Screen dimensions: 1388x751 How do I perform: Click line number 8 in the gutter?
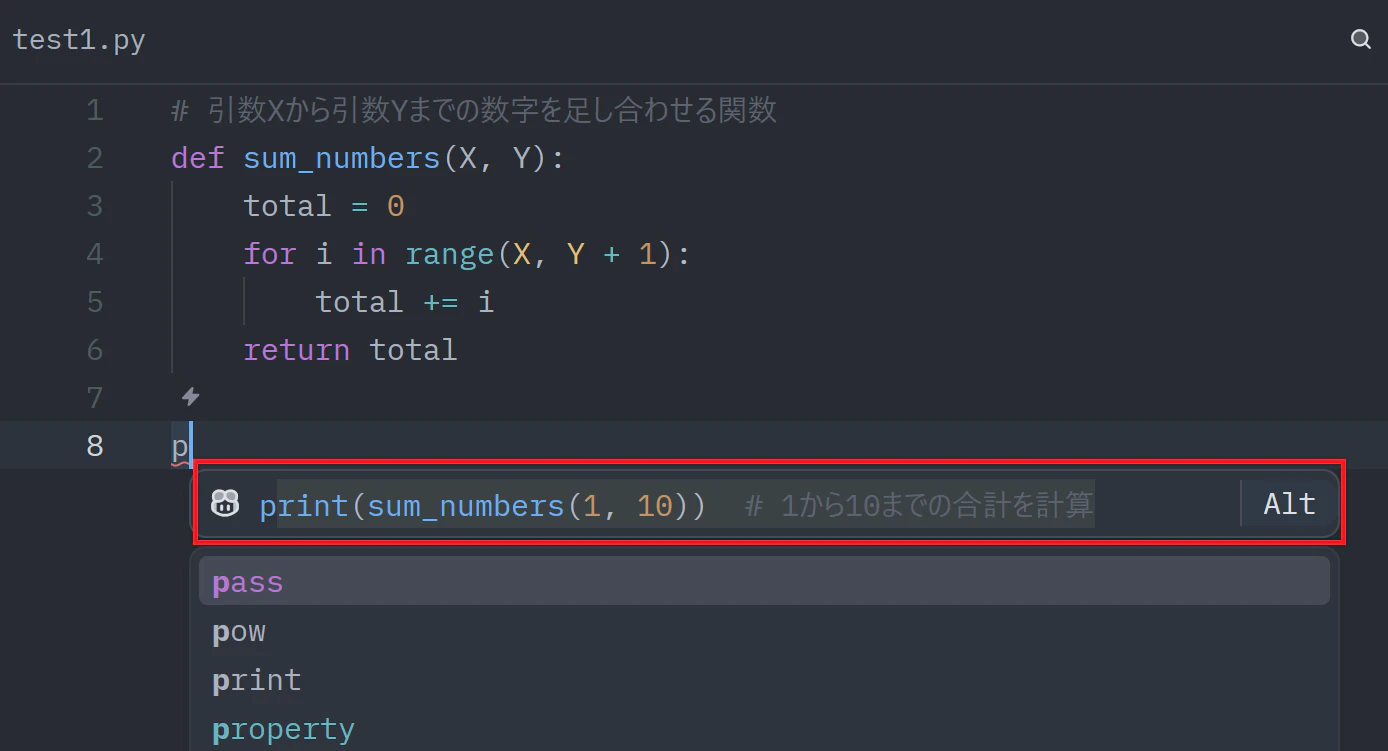tap(95, 446)
